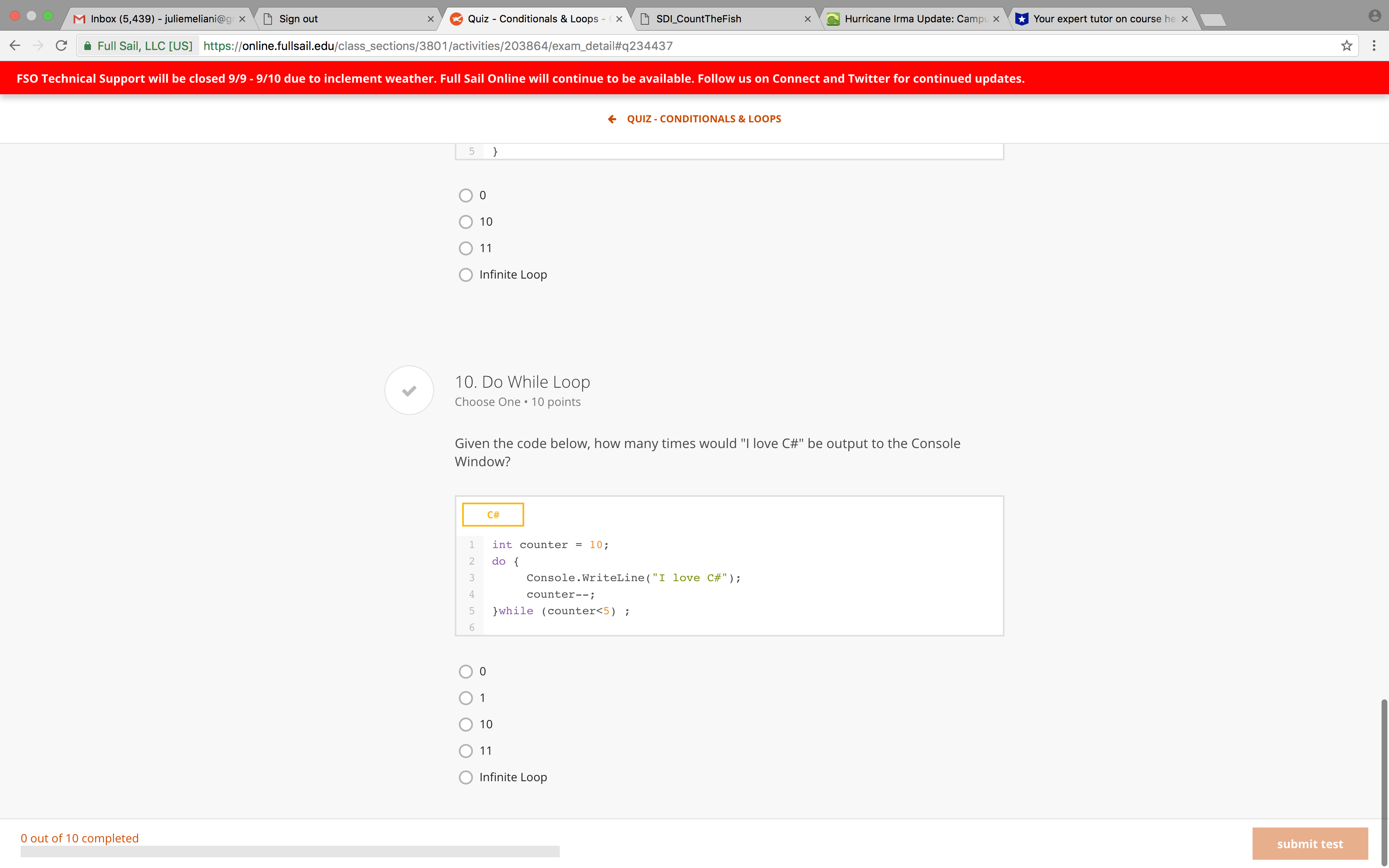Click the checkmark circle for question 10
Image resolution: width=1389 pixels, height=868 pixels.
409,390
